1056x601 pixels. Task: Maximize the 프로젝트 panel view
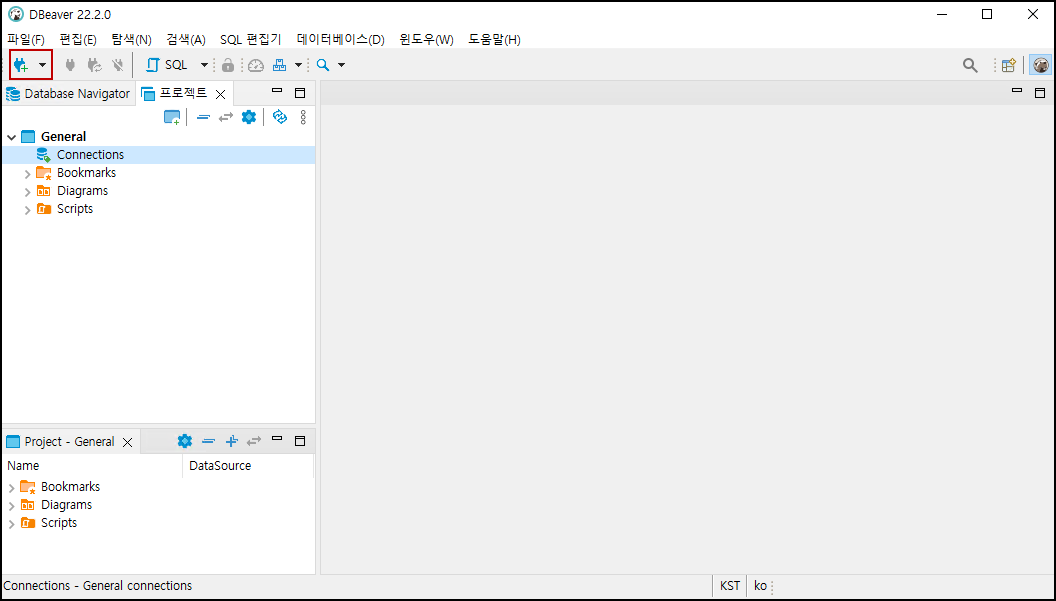pos(300,93)
